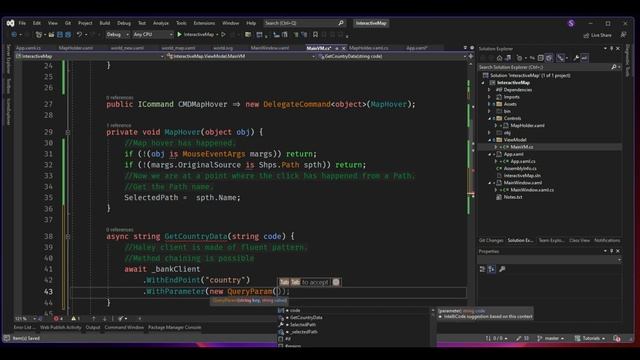
Task: Select SelectedPath IntelliSense suggestion
Action: tap(353, 325)
